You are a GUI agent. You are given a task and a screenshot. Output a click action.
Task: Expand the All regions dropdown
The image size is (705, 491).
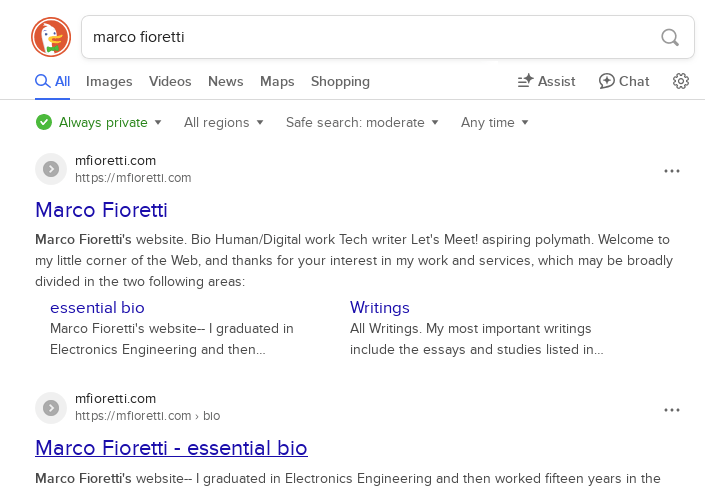point(223,122)
